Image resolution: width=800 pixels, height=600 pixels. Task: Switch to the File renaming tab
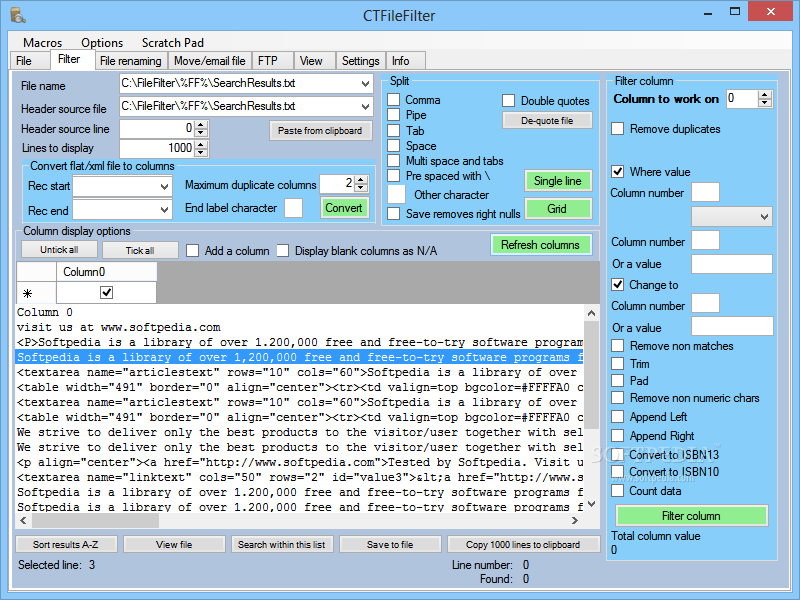point(131,61)
